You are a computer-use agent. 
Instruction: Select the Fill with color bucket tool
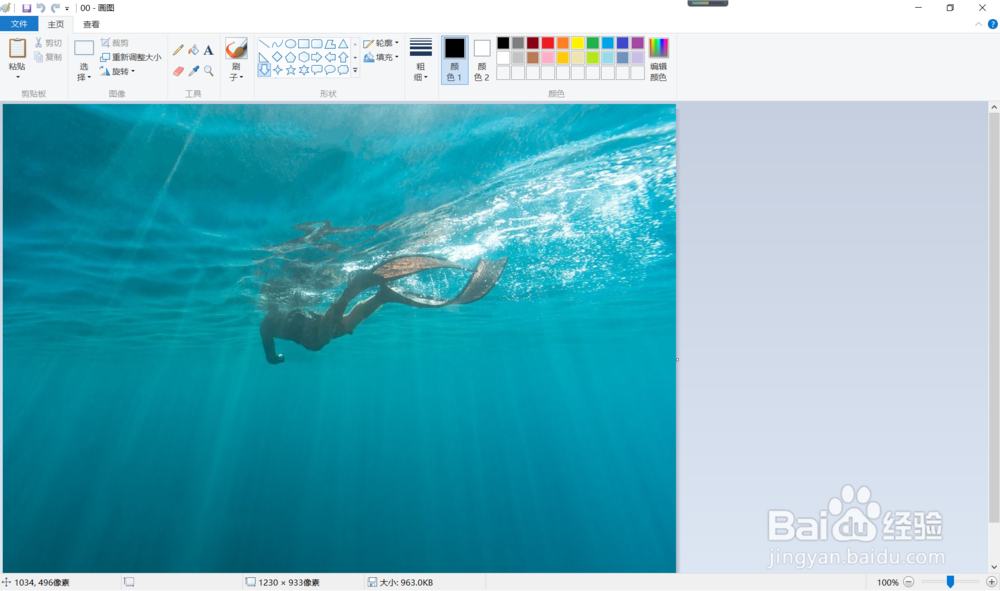point(193,50)
